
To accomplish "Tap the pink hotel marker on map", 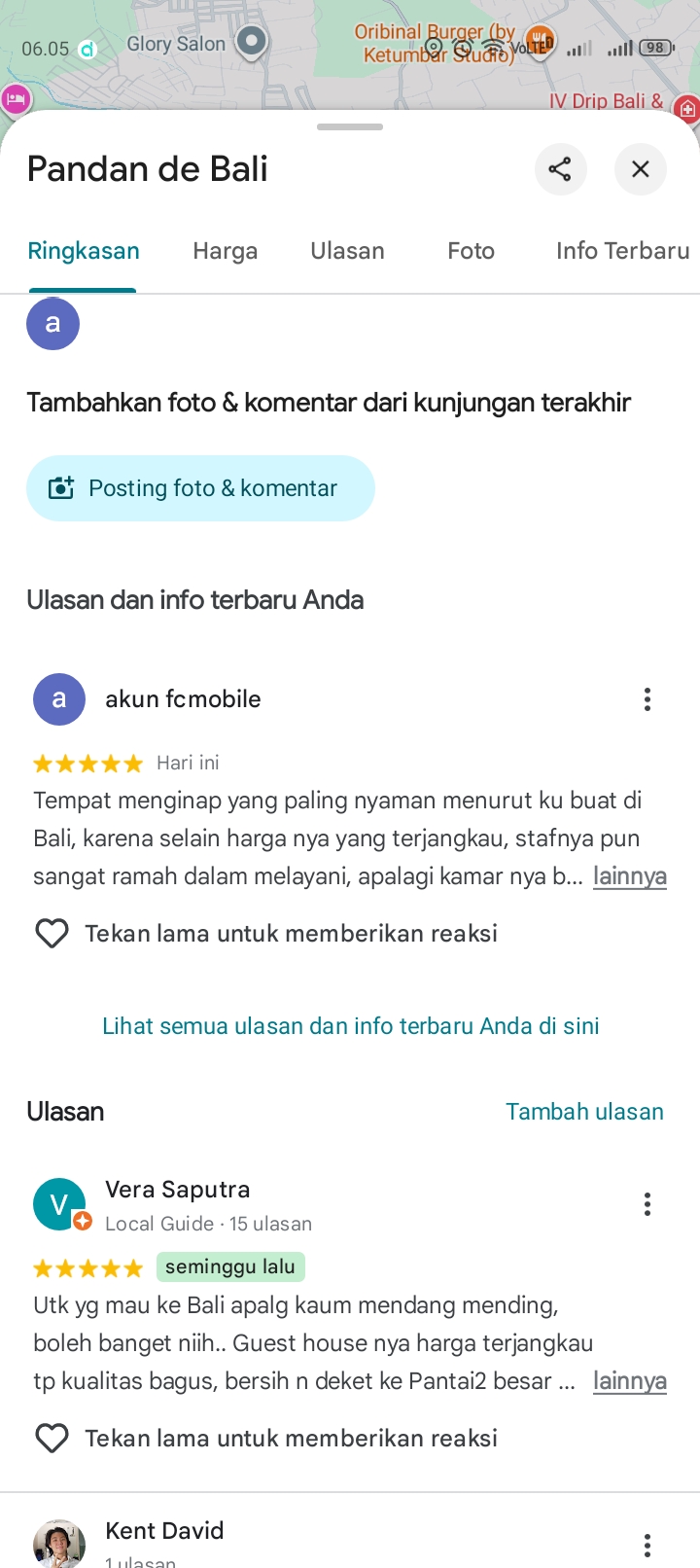I will (15, 99).
